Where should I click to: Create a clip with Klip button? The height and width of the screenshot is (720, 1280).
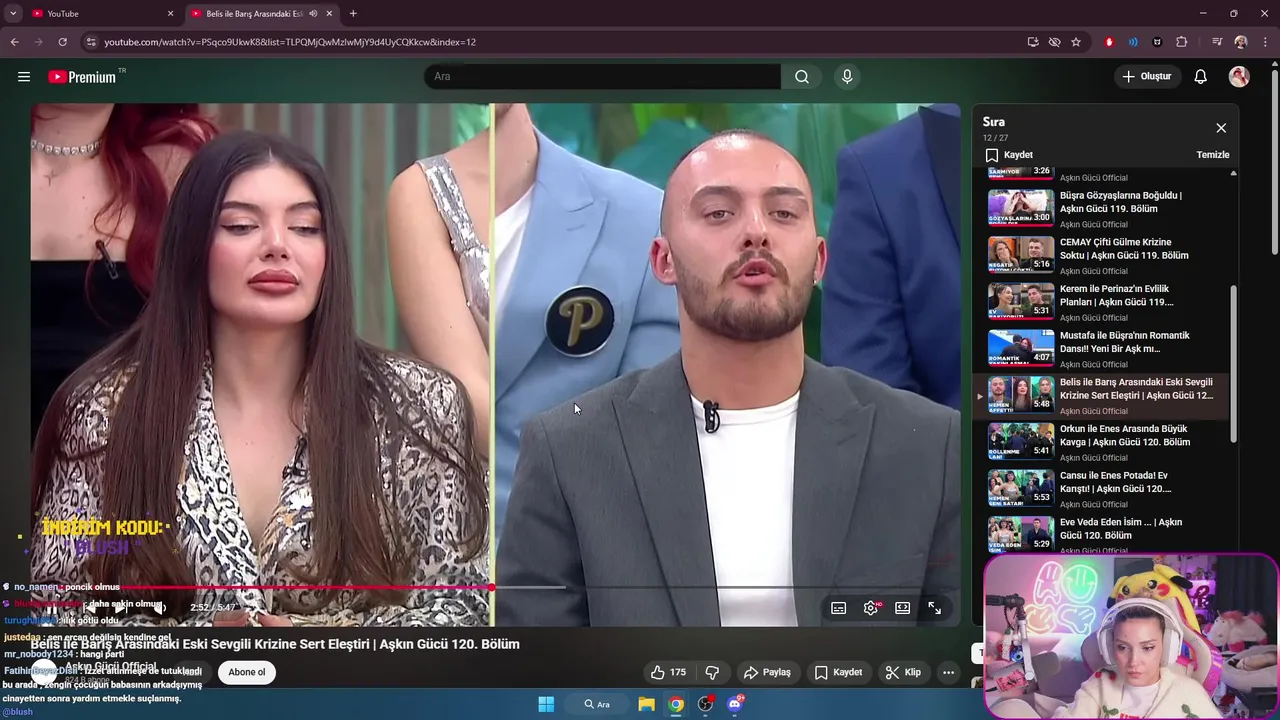tap(902, 672)
